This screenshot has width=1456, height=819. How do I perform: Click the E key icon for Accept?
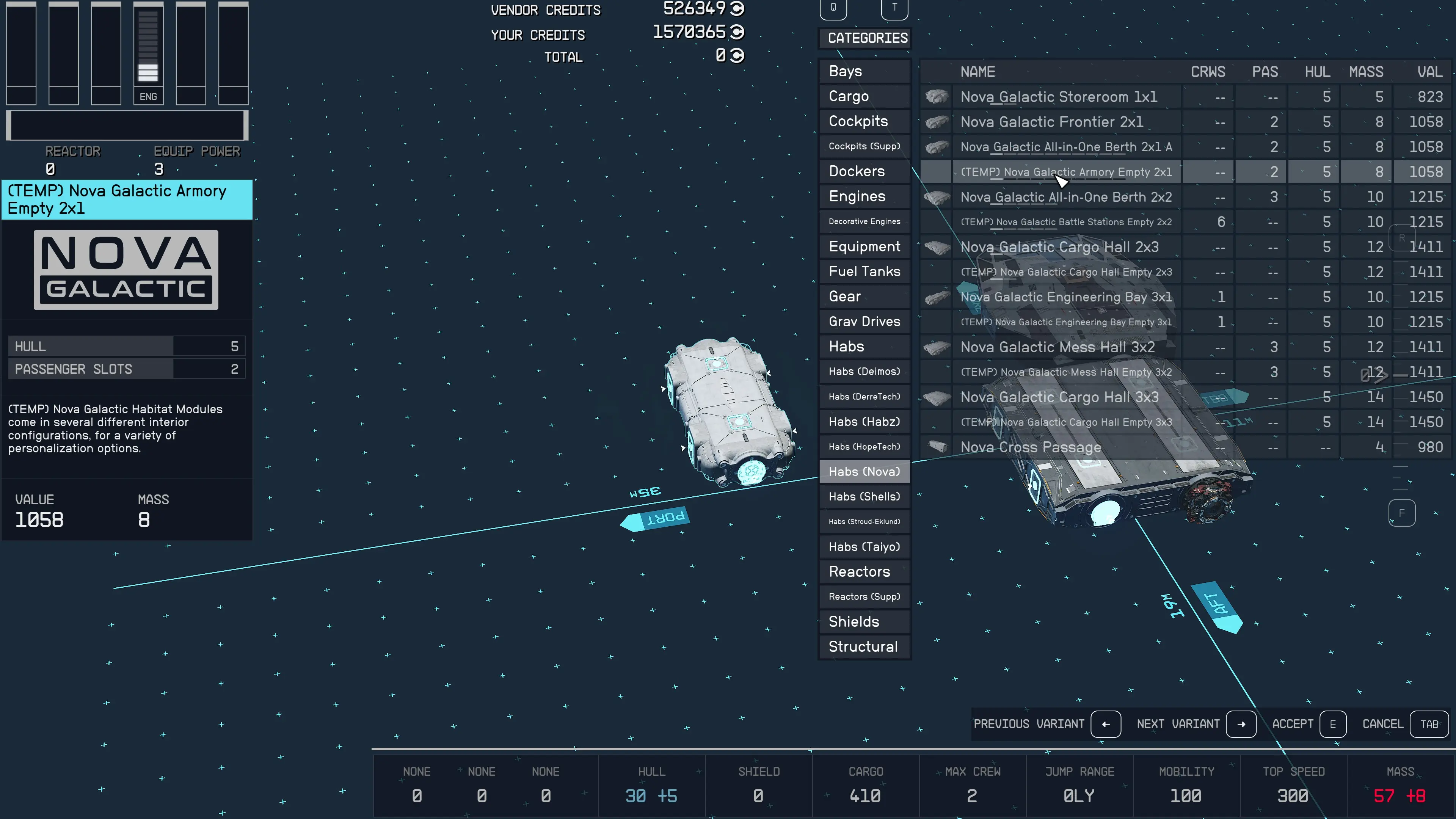tap(1333, 724)
